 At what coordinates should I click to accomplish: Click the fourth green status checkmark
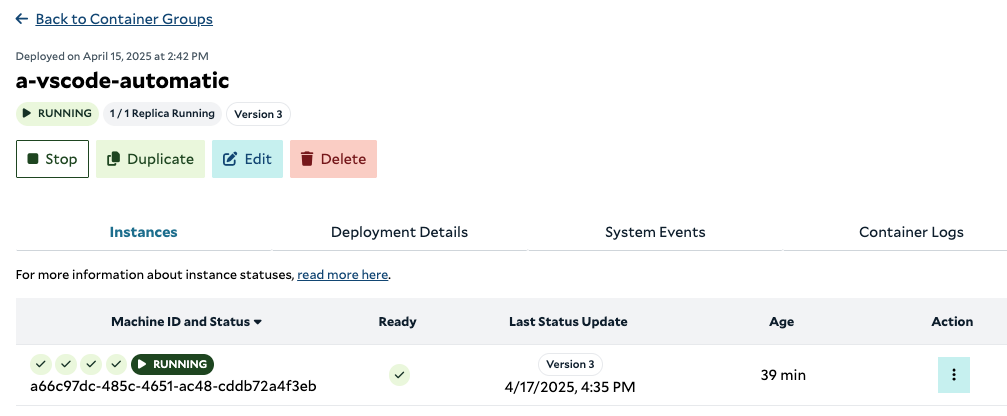[116, 364]
